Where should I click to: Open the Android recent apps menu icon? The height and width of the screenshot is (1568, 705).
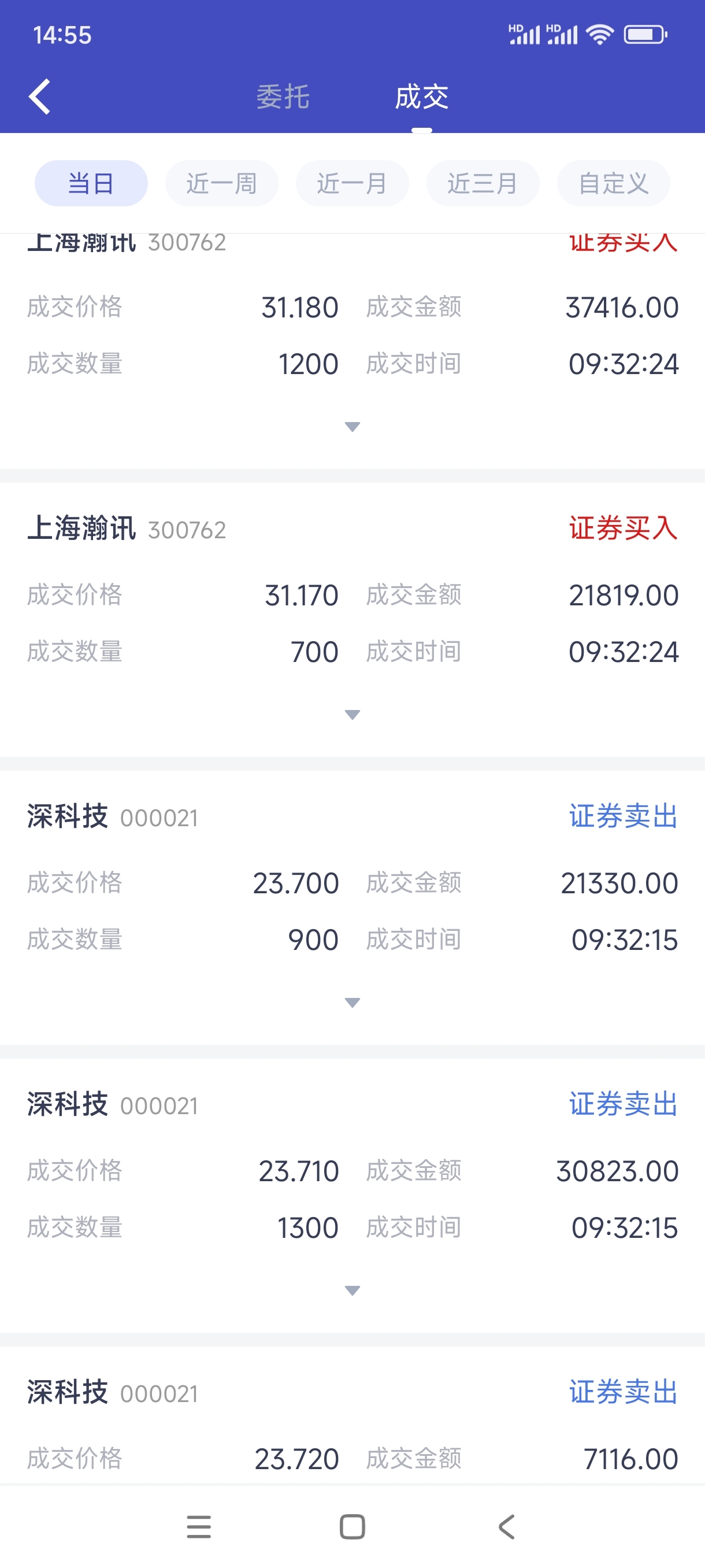pyautogui.click(x=199, y=1526)
